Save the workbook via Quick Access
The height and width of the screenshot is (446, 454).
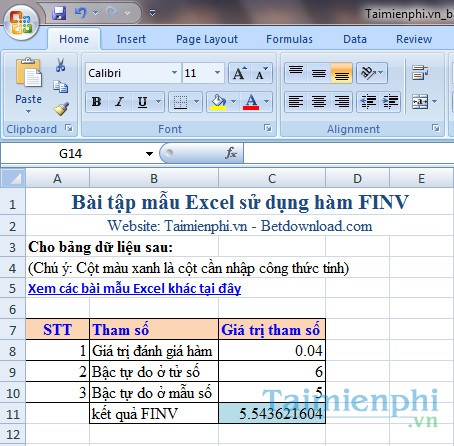click(59, 13)
